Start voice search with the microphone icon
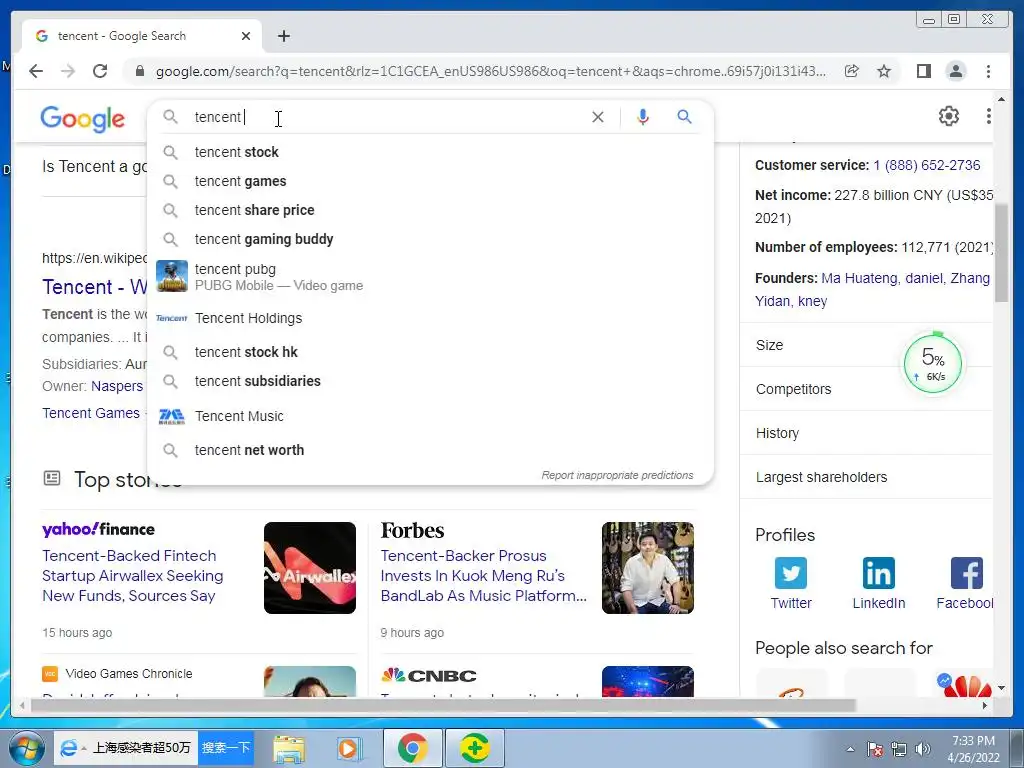 point(643,117)
